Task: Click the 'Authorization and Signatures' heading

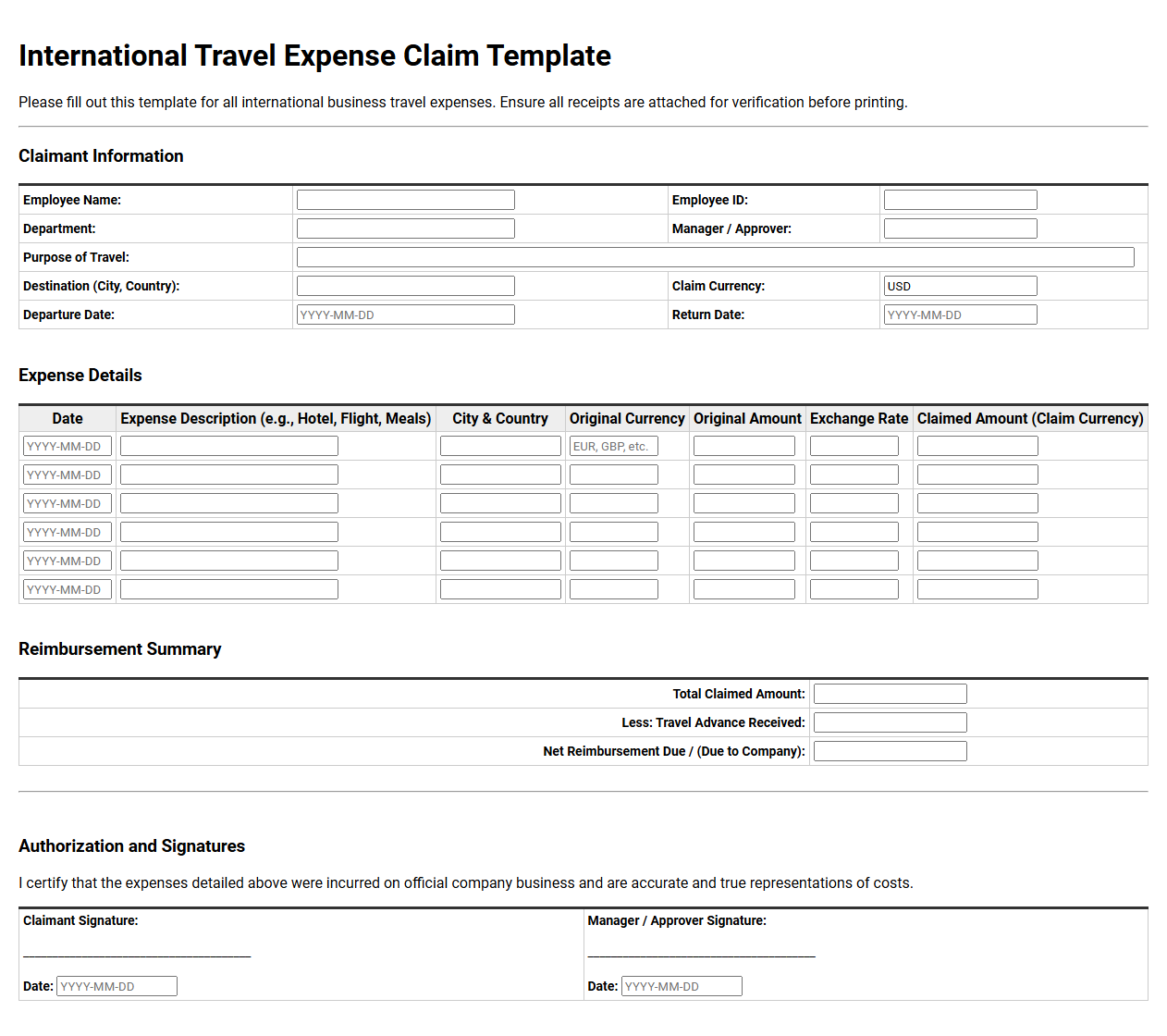Action: (132, 845)
